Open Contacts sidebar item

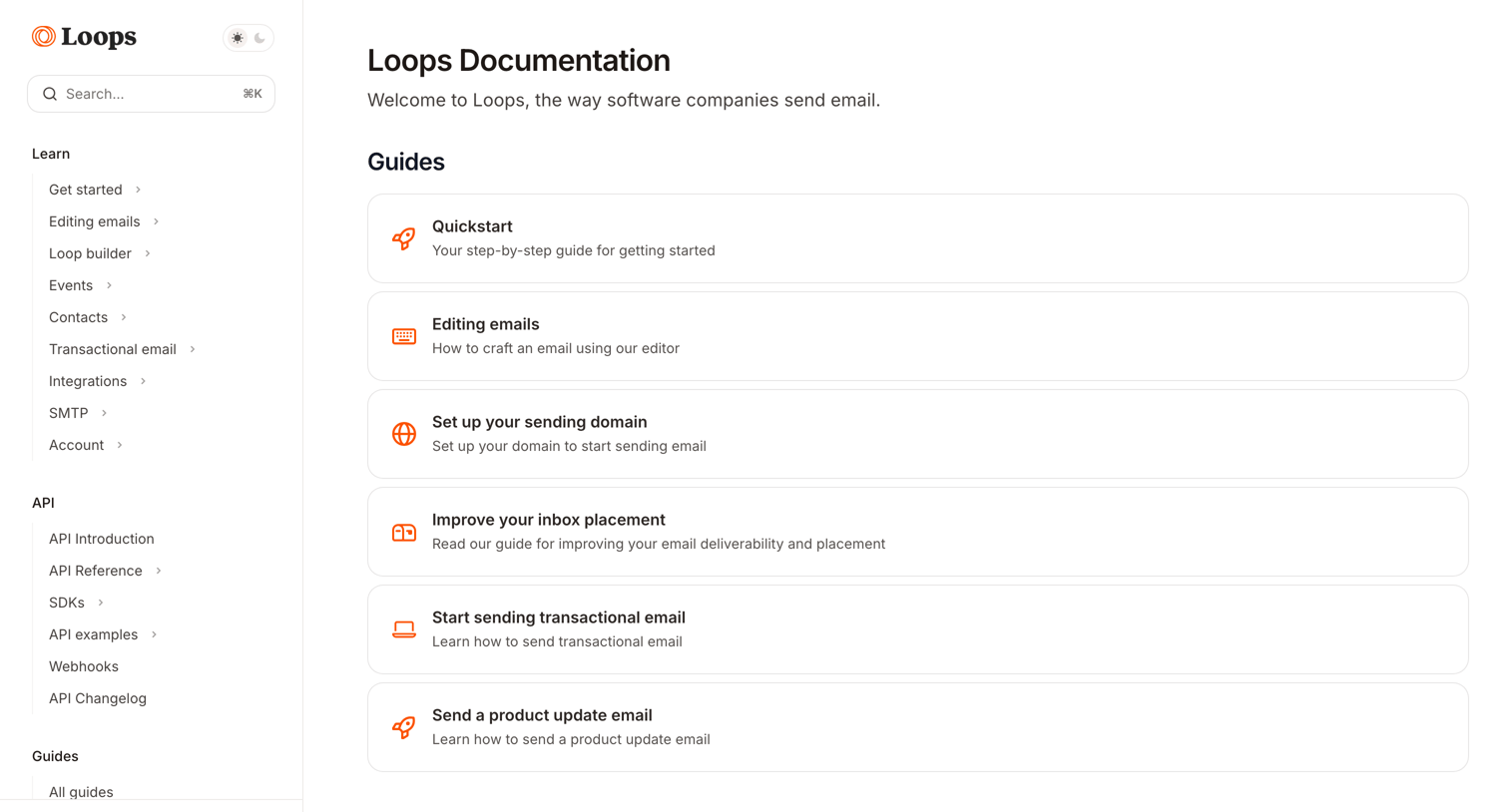pos(78,317)
